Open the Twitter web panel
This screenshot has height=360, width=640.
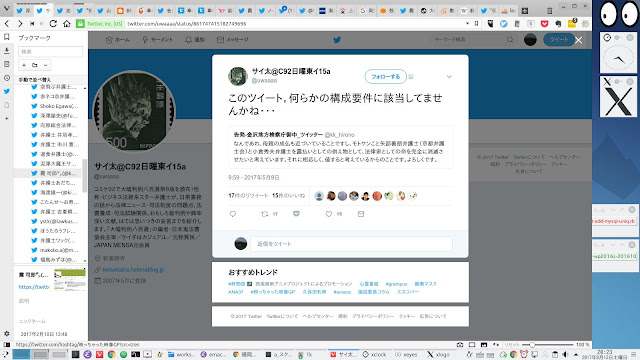(x=7, y=91)
